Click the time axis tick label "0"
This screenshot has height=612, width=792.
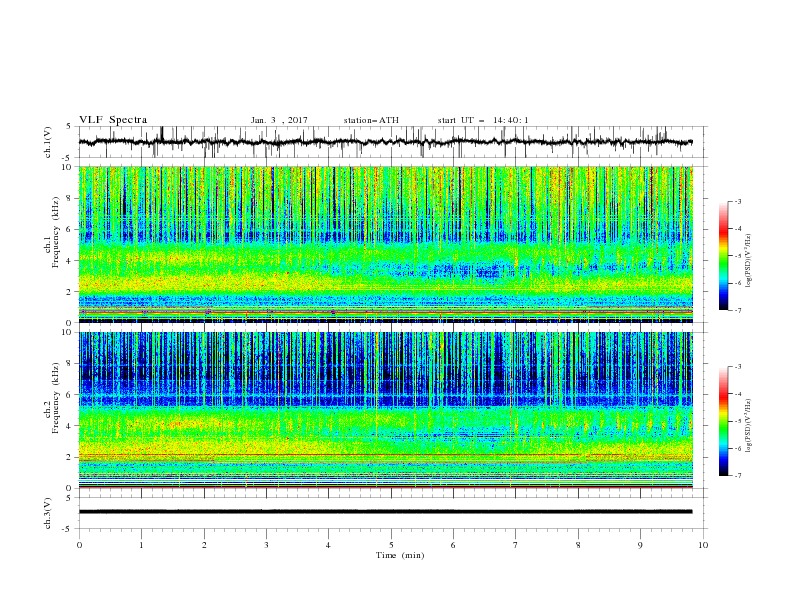click(x=79, y=545)
